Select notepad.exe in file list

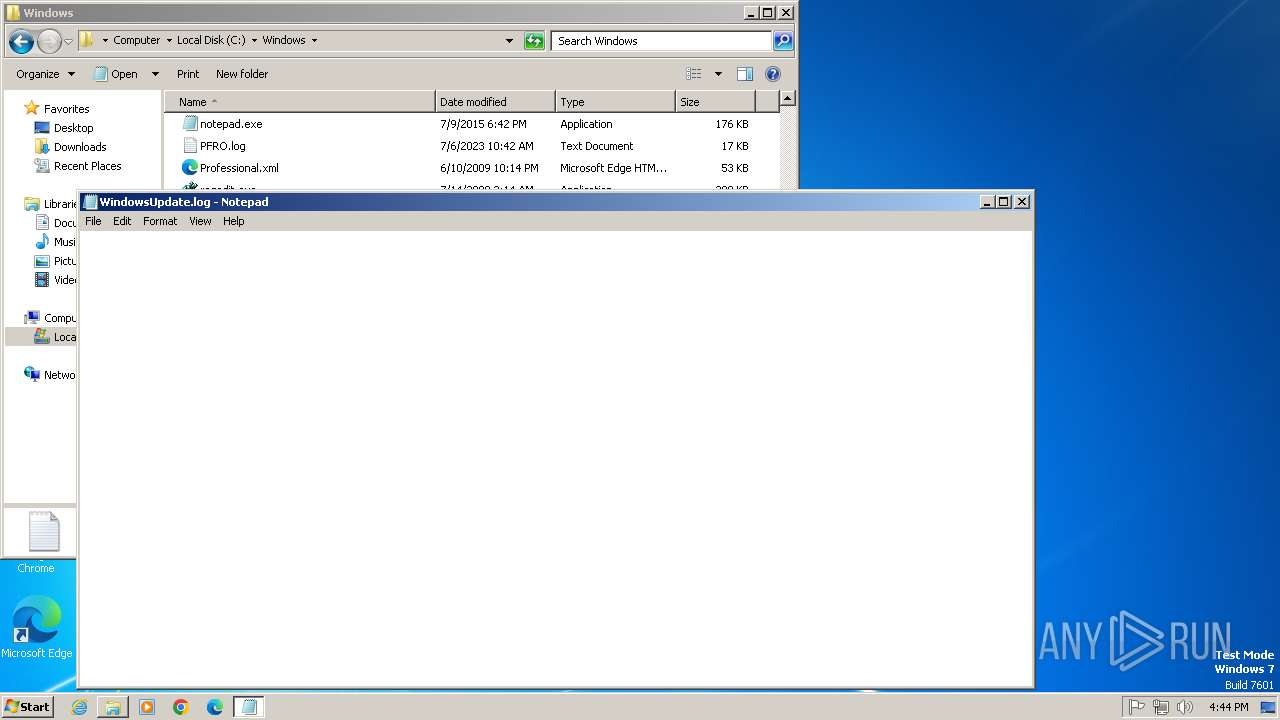click(231, 124)
